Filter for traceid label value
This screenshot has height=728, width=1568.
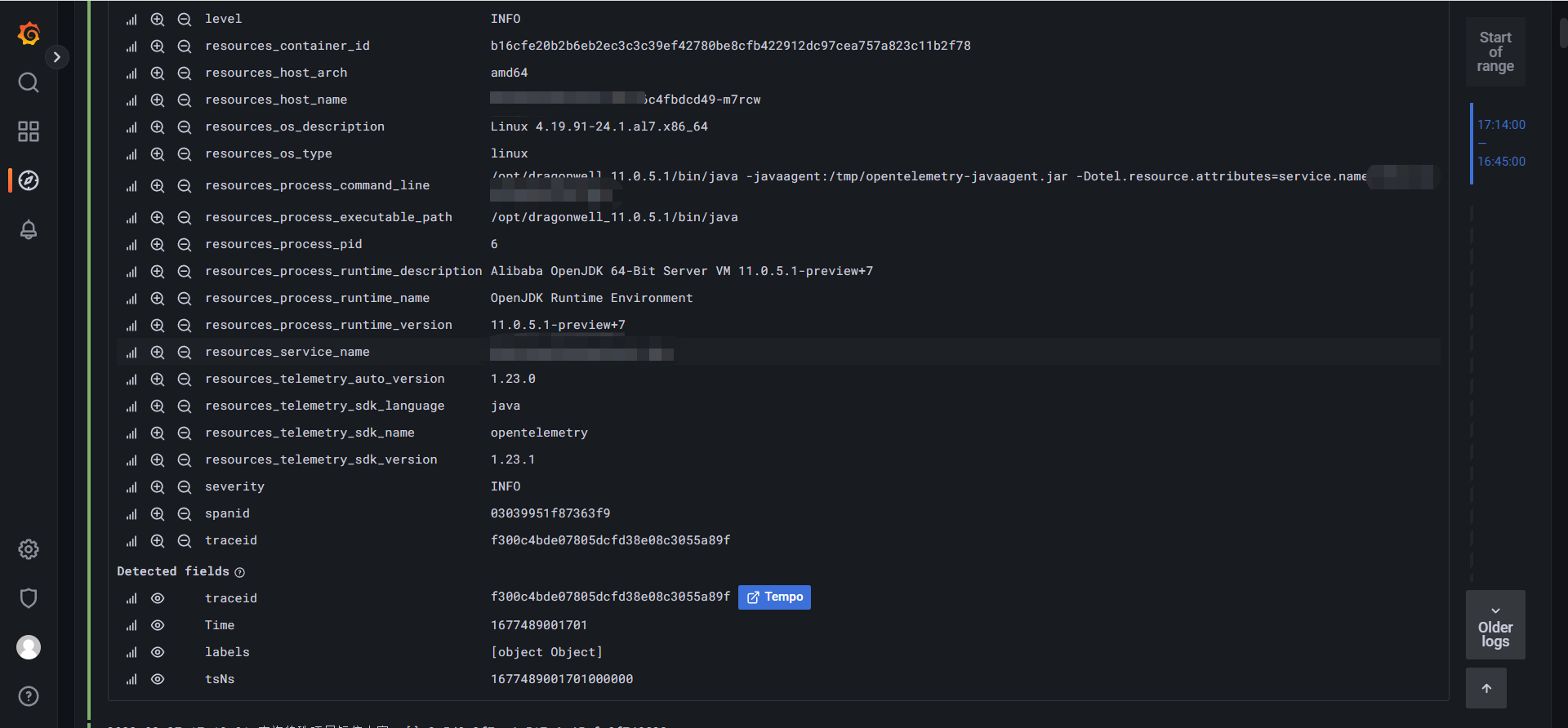[x=158, y=540]
